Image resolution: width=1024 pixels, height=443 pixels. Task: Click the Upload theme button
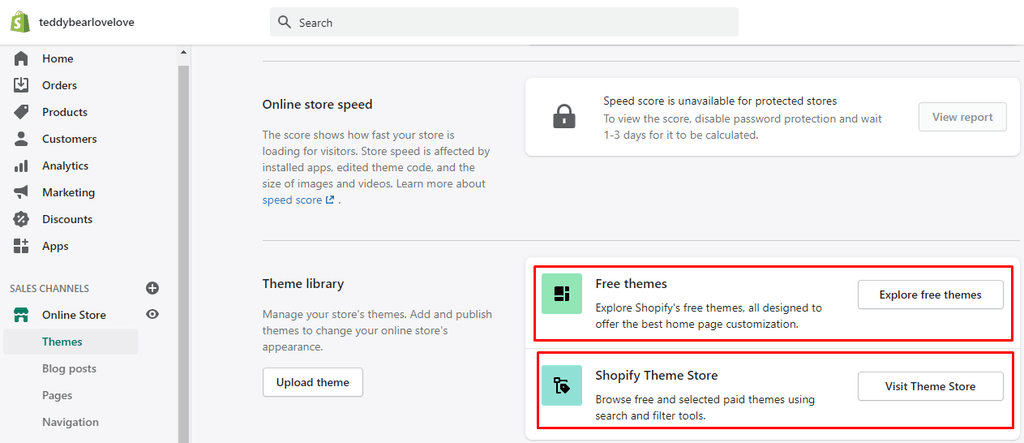(x=313, y=382)
